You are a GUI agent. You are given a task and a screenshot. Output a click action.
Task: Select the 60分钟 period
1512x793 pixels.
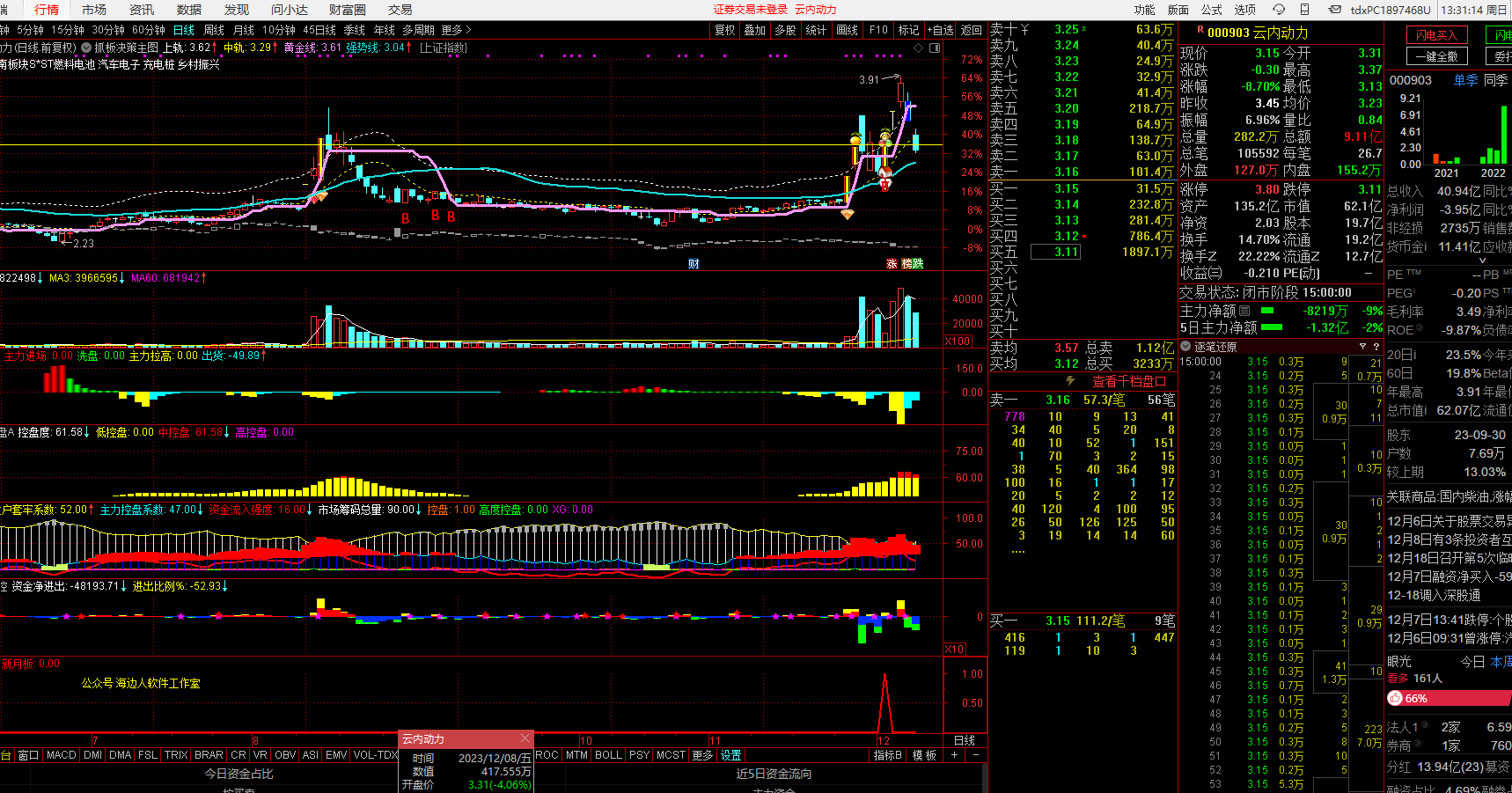tap(149, 30)
